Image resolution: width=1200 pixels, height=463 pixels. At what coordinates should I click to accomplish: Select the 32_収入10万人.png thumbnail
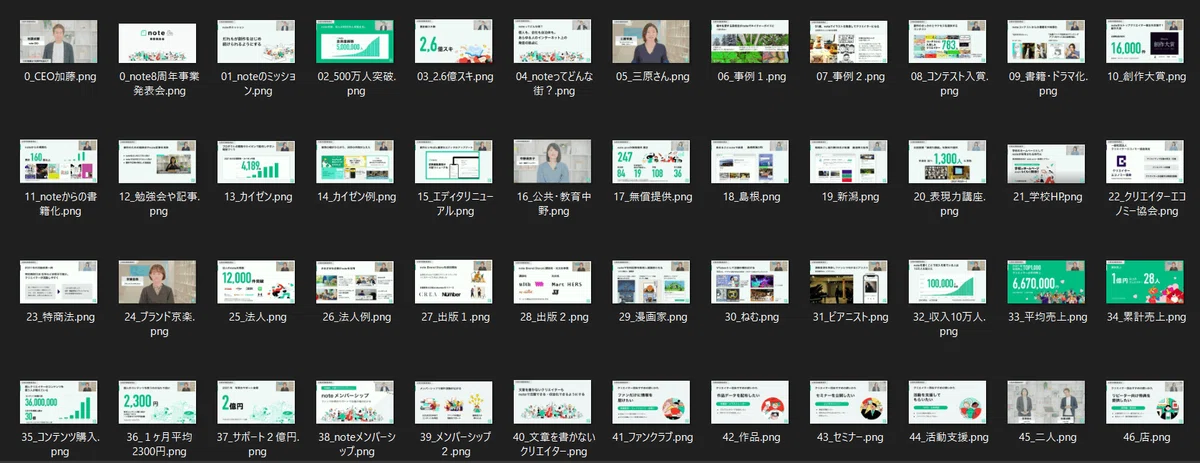[948, 283]
